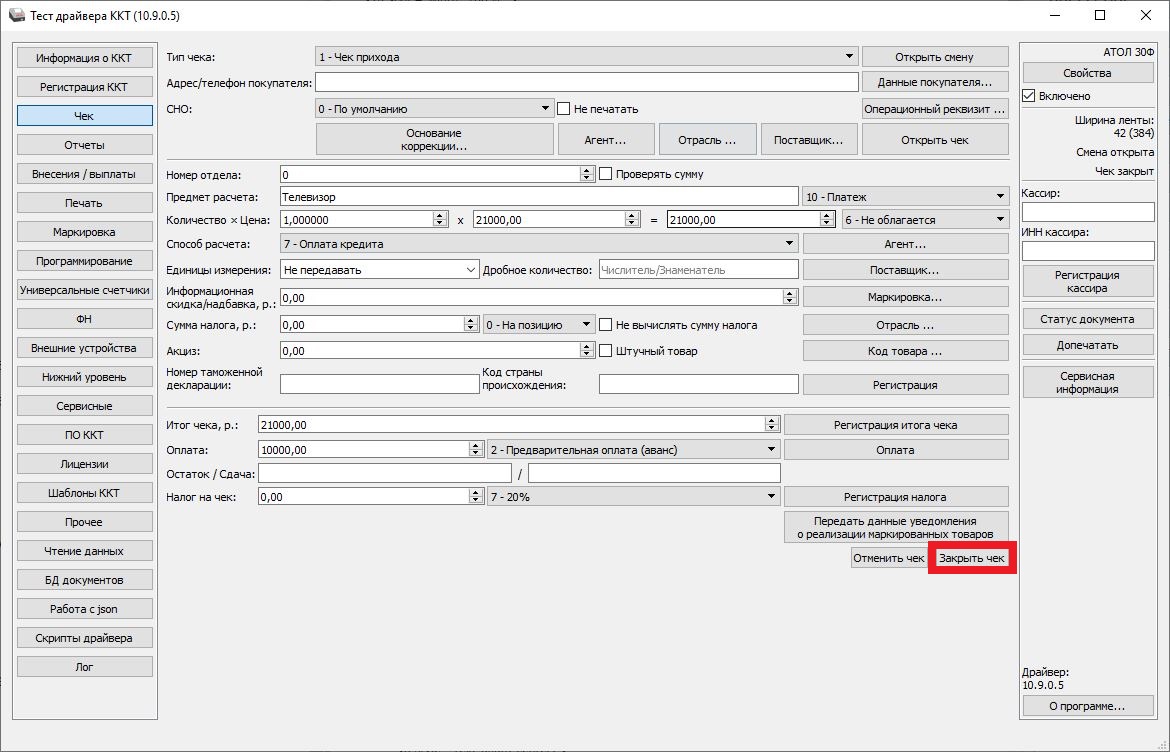The width and height of the screenshot is (1170, 752).
Task: Click the 'Открыть смену' button
Action: click(x=934, y=57)
